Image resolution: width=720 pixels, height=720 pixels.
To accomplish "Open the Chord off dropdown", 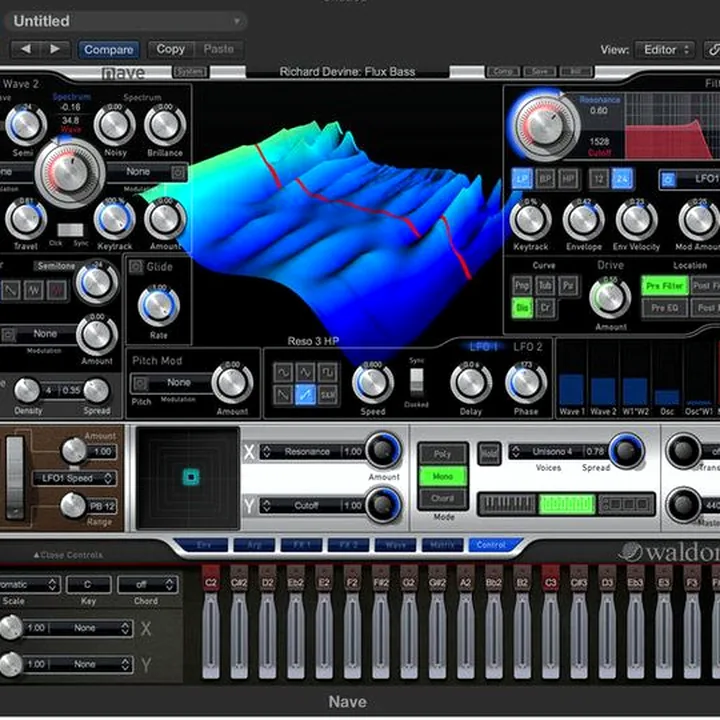I will click(147, 585).
